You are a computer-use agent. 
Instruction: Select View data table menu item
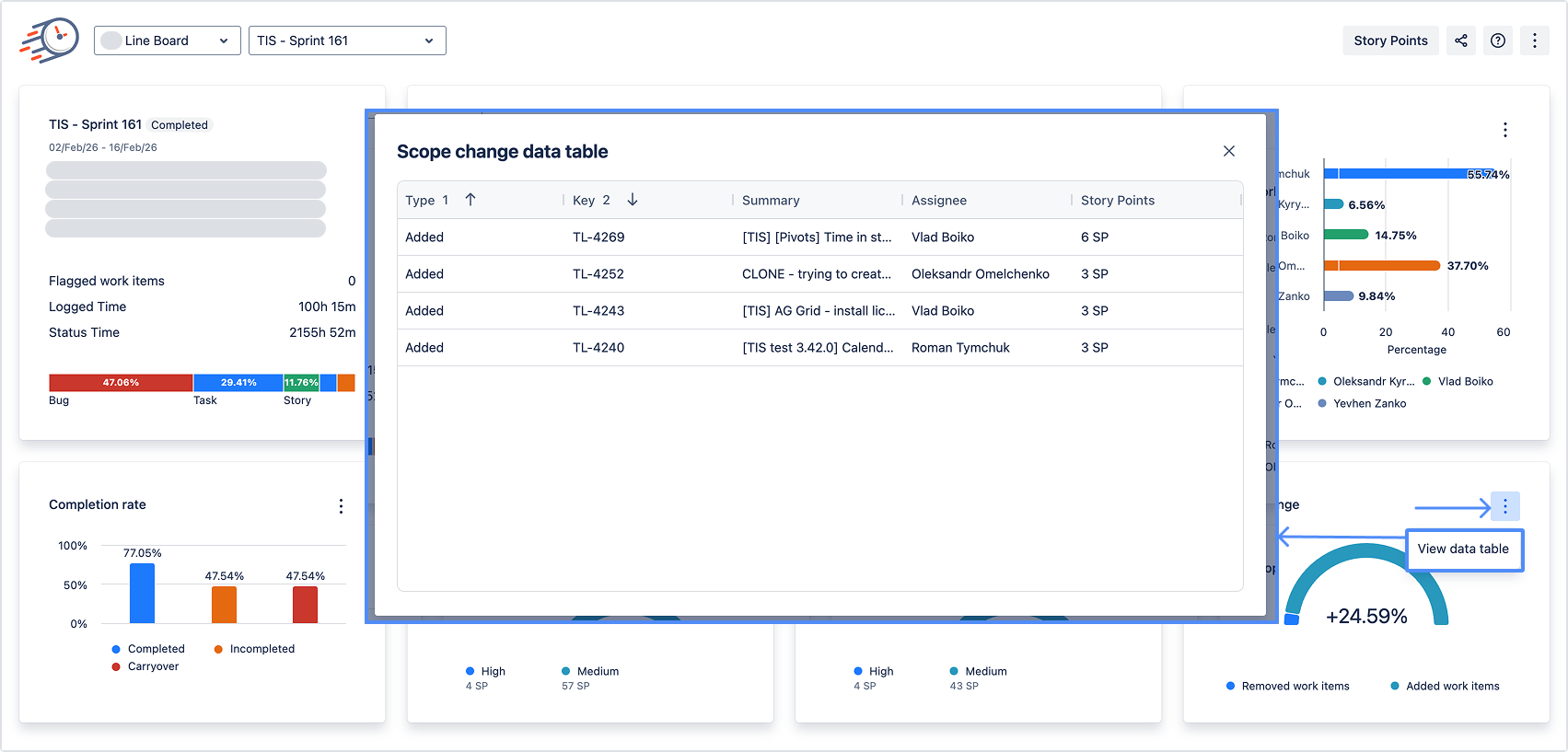(1464, 550)
